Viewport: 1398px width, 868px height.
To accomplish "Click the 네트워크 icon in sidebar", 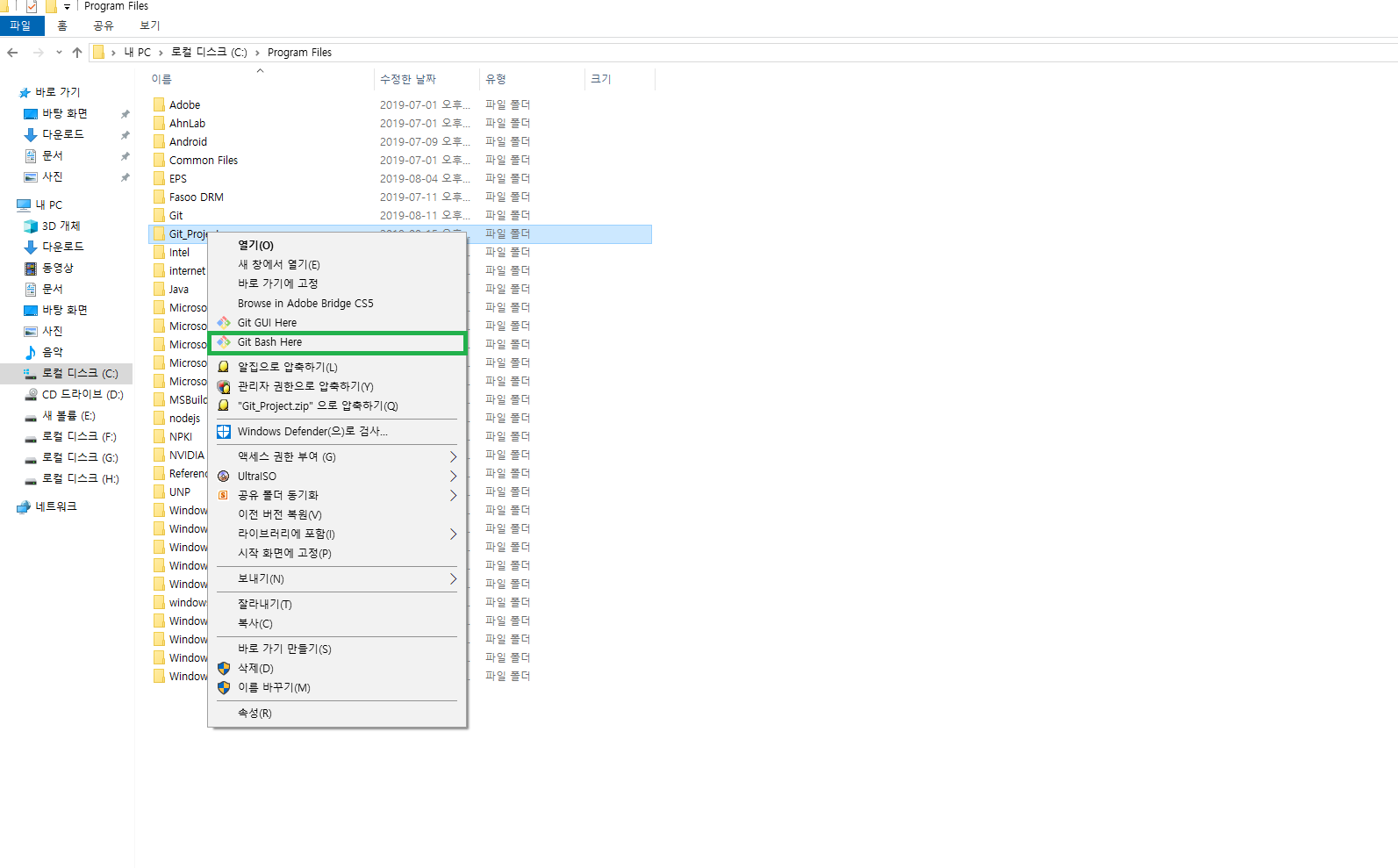I will click(x=24, y=507).
